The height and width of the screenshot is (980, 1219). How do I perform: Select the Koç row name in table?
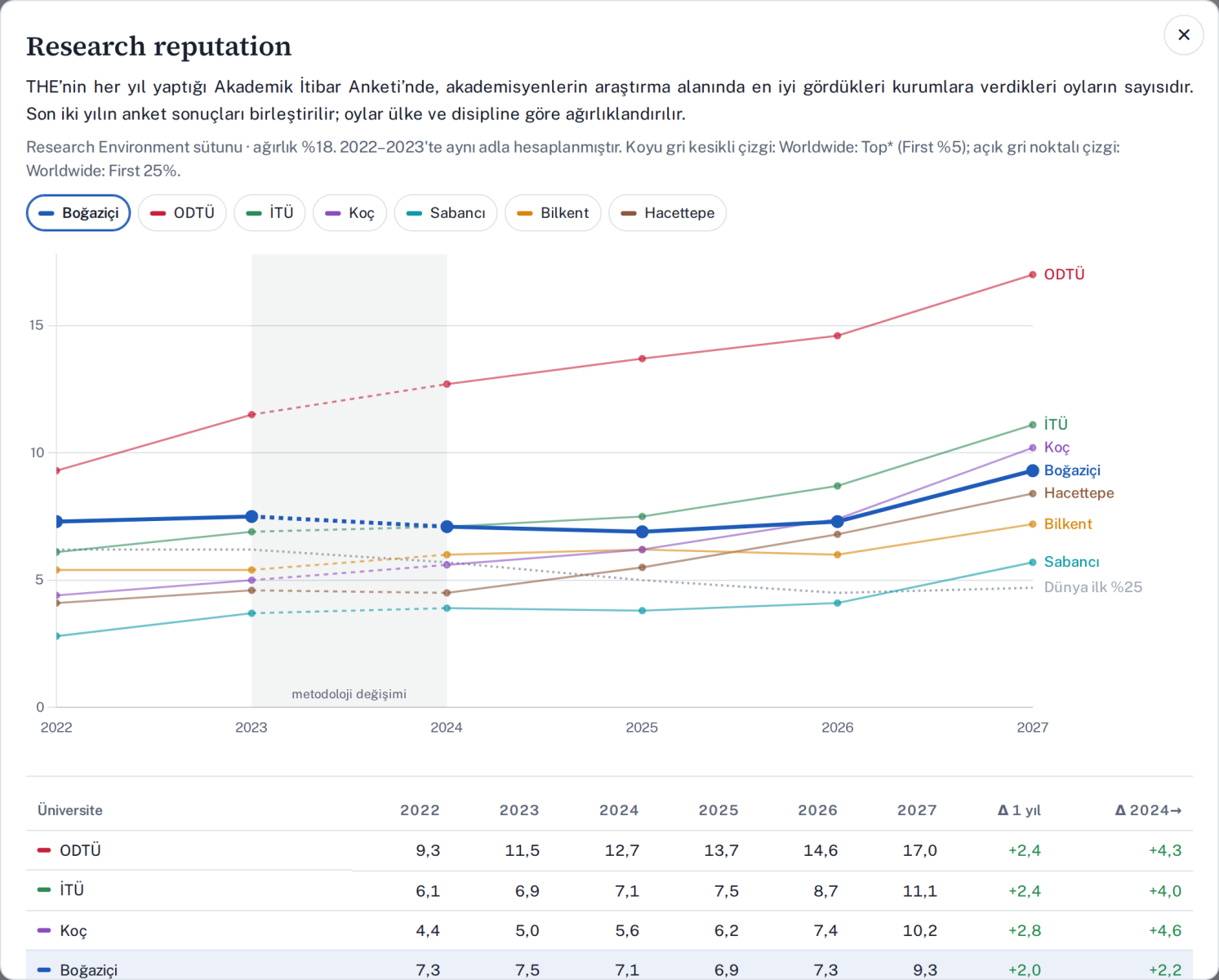pyautogui.click(x=73, y=930)
